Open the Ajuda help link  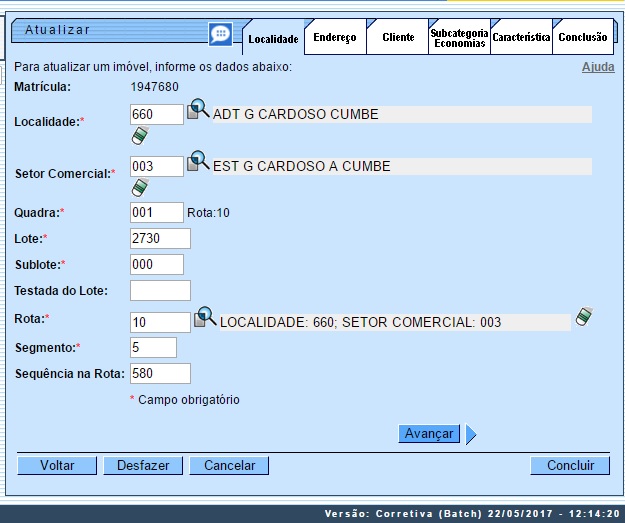point(598,67)
